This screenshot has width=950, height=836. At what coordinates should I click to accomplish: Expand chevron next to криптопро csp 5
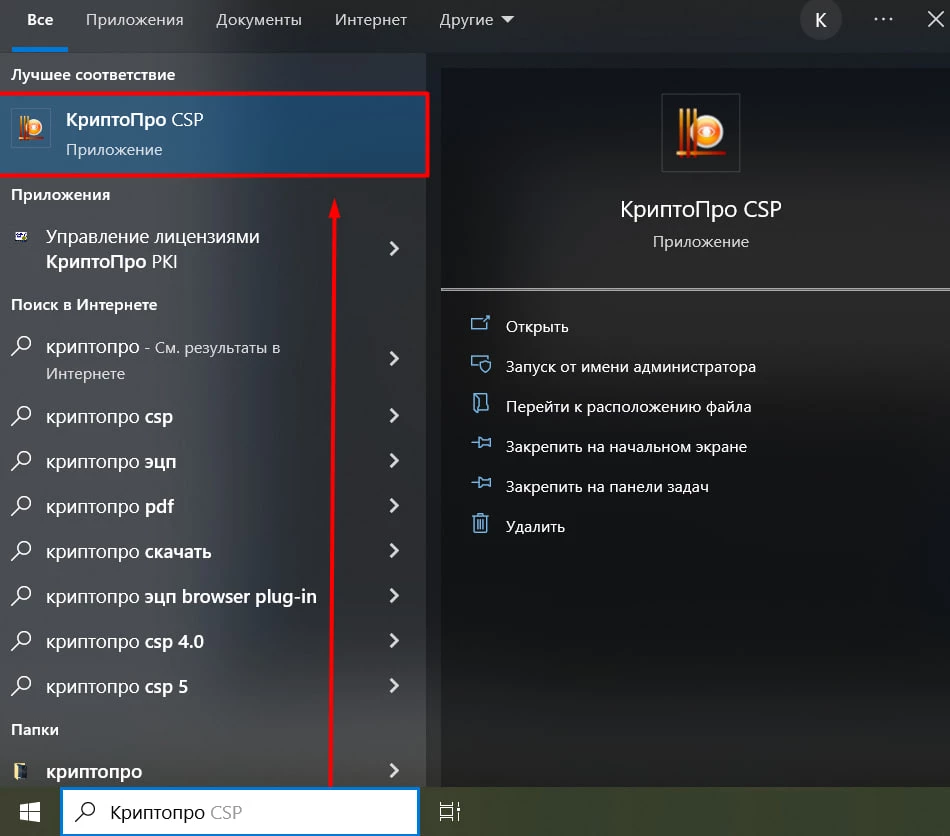[x=394, y=686]
